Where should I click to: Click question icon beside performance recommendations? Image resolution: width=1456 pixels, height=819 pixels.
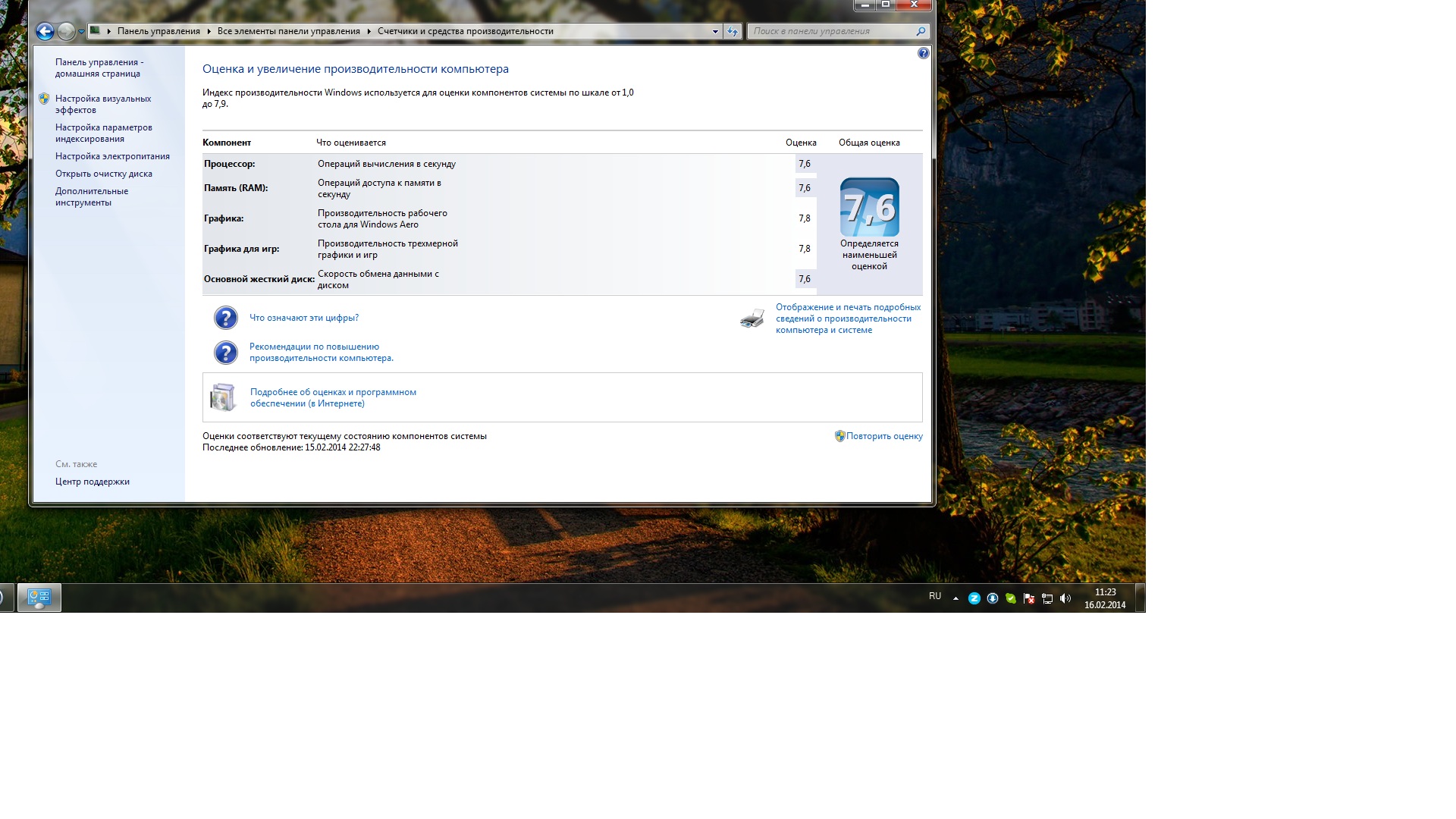(225, 353)
